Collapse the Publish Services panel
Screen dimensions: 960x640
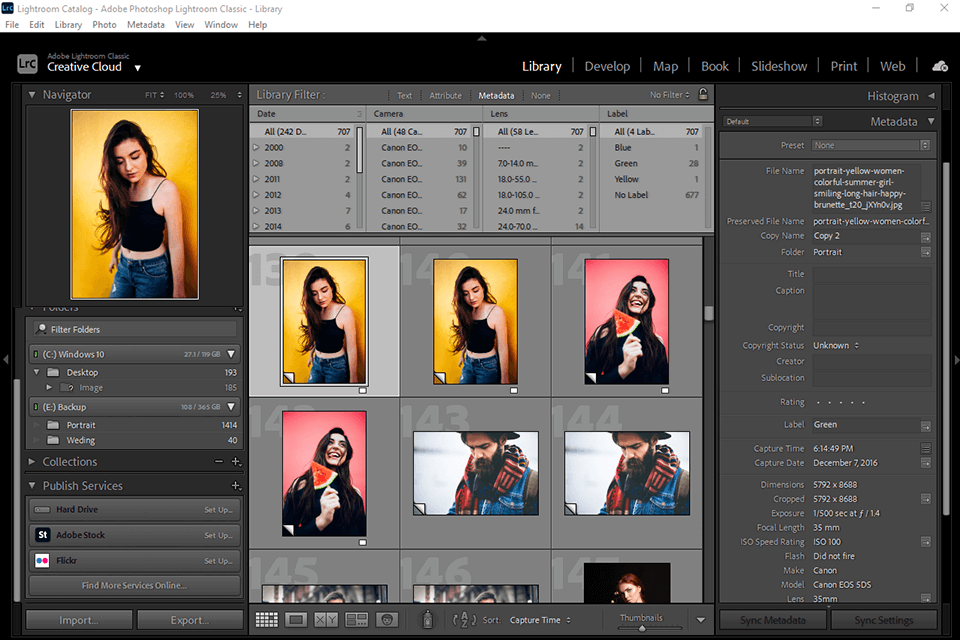click(x=32, y=486)
